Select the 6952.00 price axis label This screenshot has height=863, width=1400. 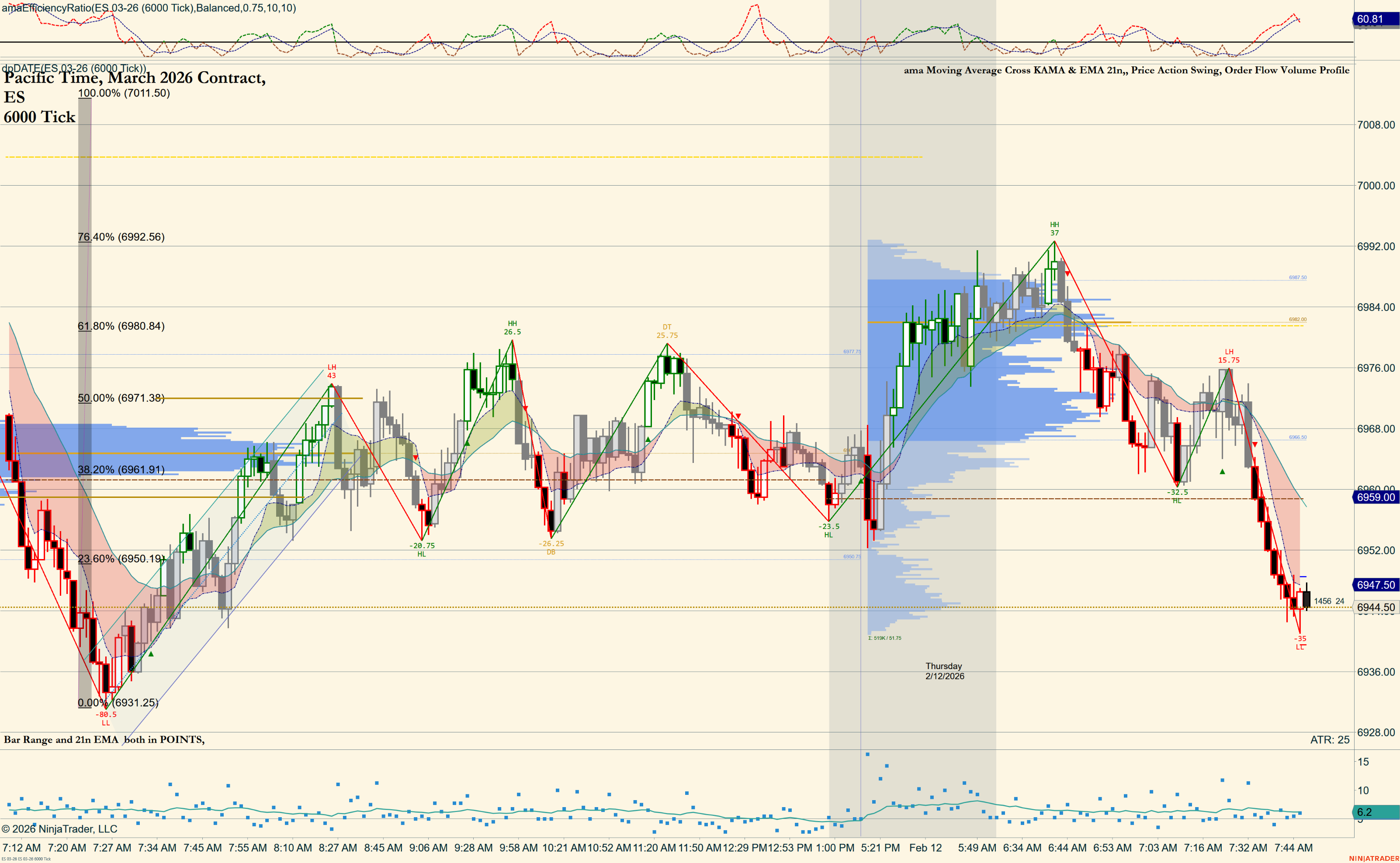pos(1376,550)
